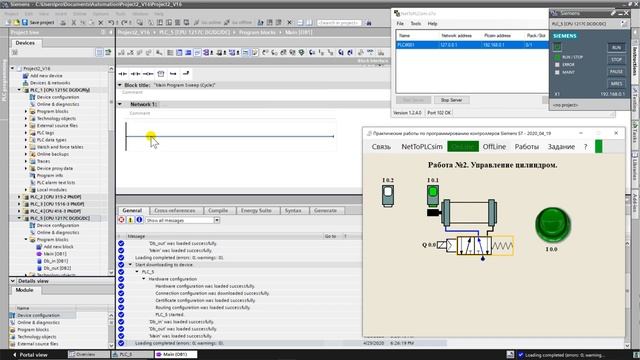Screen dimensions: 640x360
Task: Show information filter icon in the Info panel
Action: pyautogui.click(x=139, y=220)
